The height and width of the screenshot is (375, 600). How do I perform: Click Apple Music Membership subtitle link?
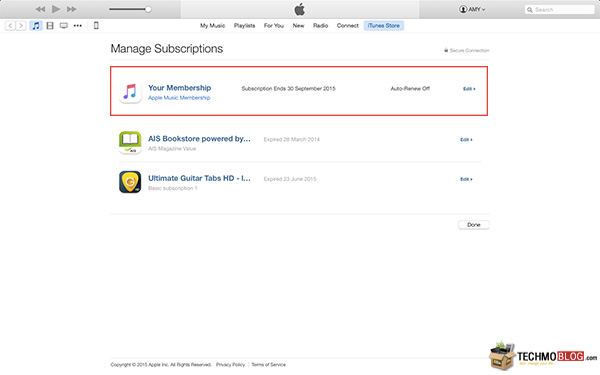179,98
